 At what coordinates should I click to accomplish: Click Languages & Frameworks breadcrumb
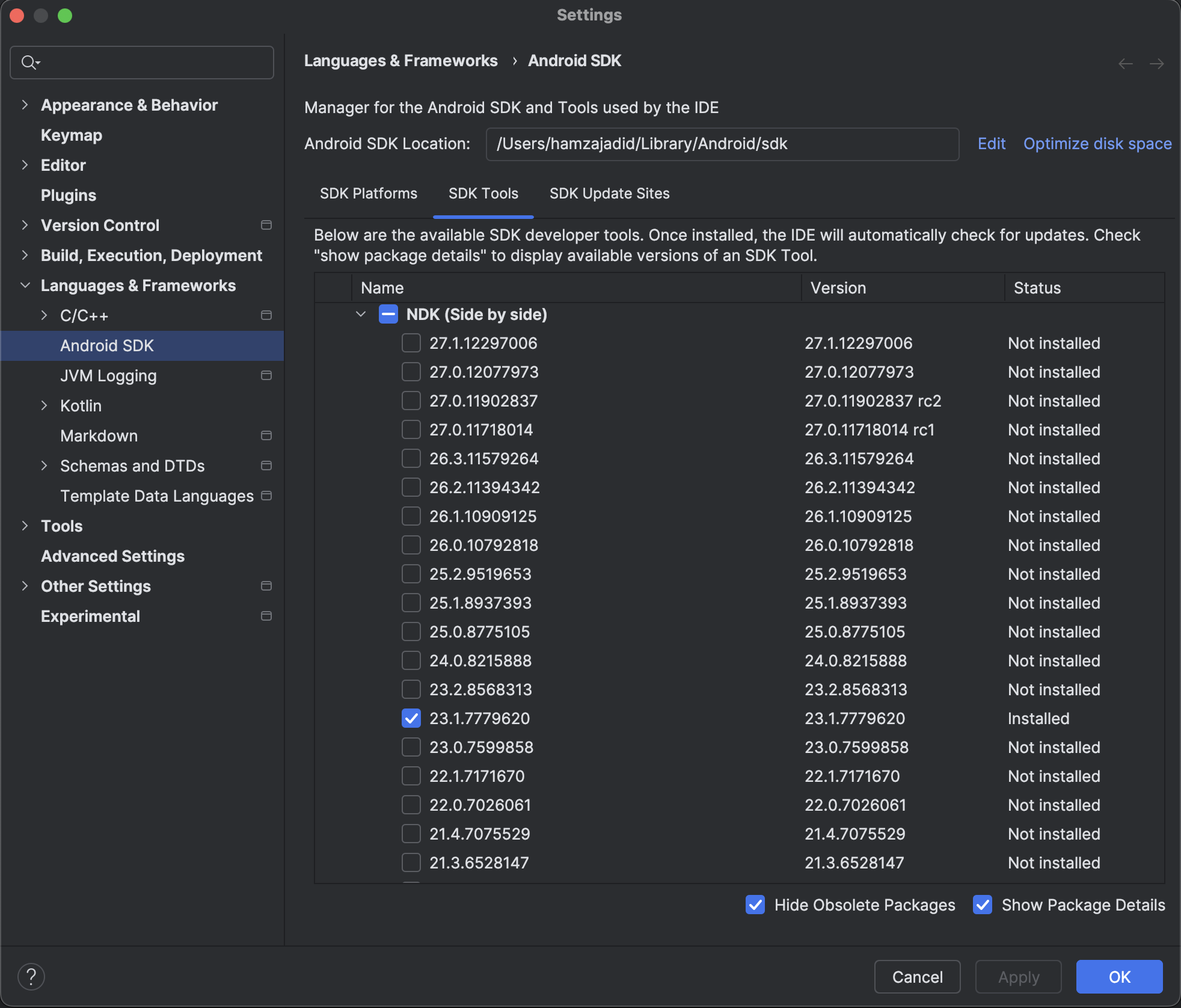coord(400,61)
